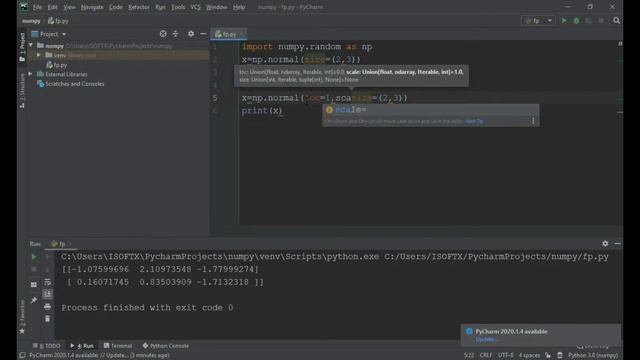640x360 pixels.
Task: Click the Down the Stack Trace arrow
Action: (x=47, y=269)
